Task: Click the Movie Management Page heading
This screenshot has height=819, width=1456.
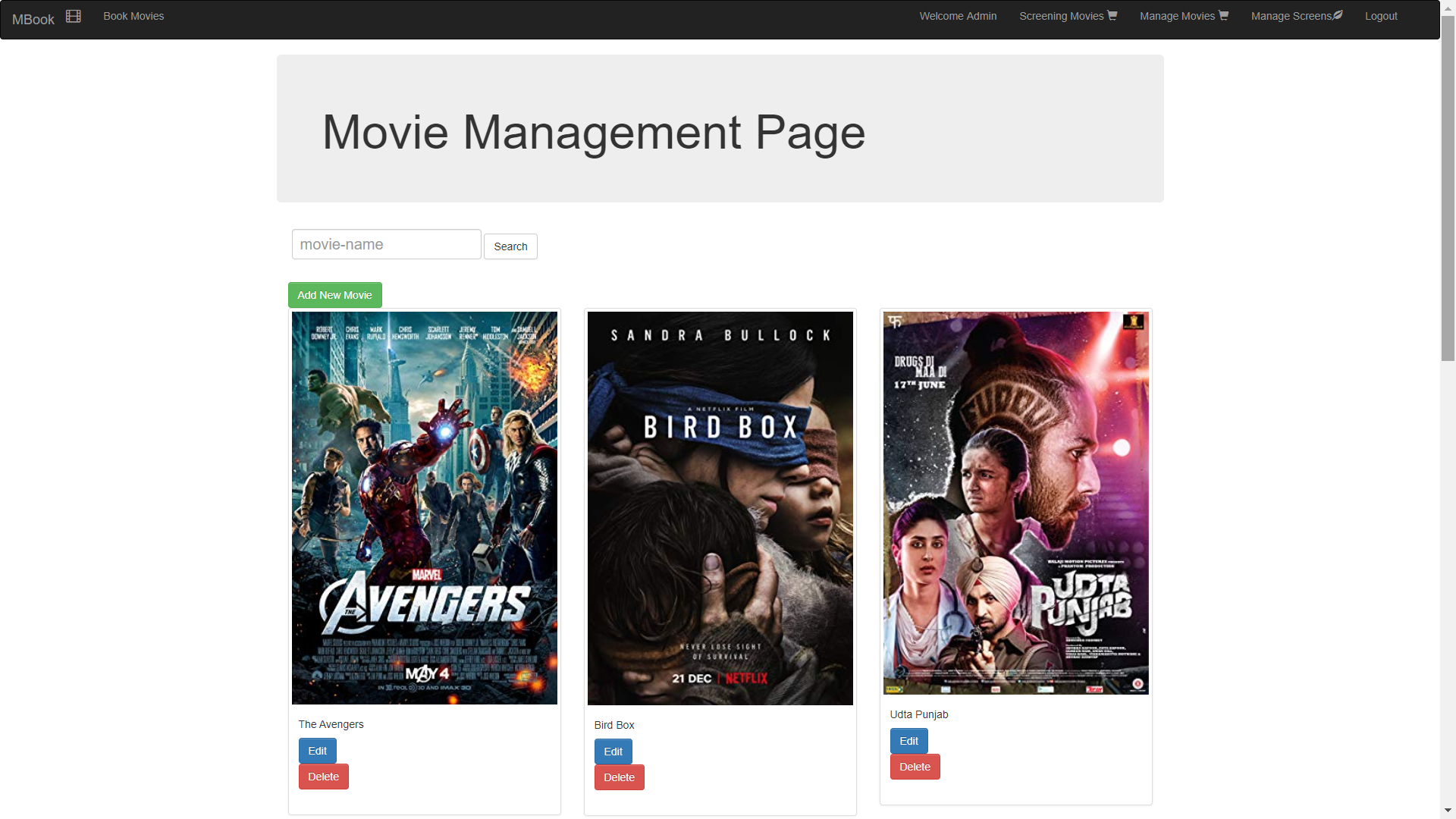Action: point(594,132)
